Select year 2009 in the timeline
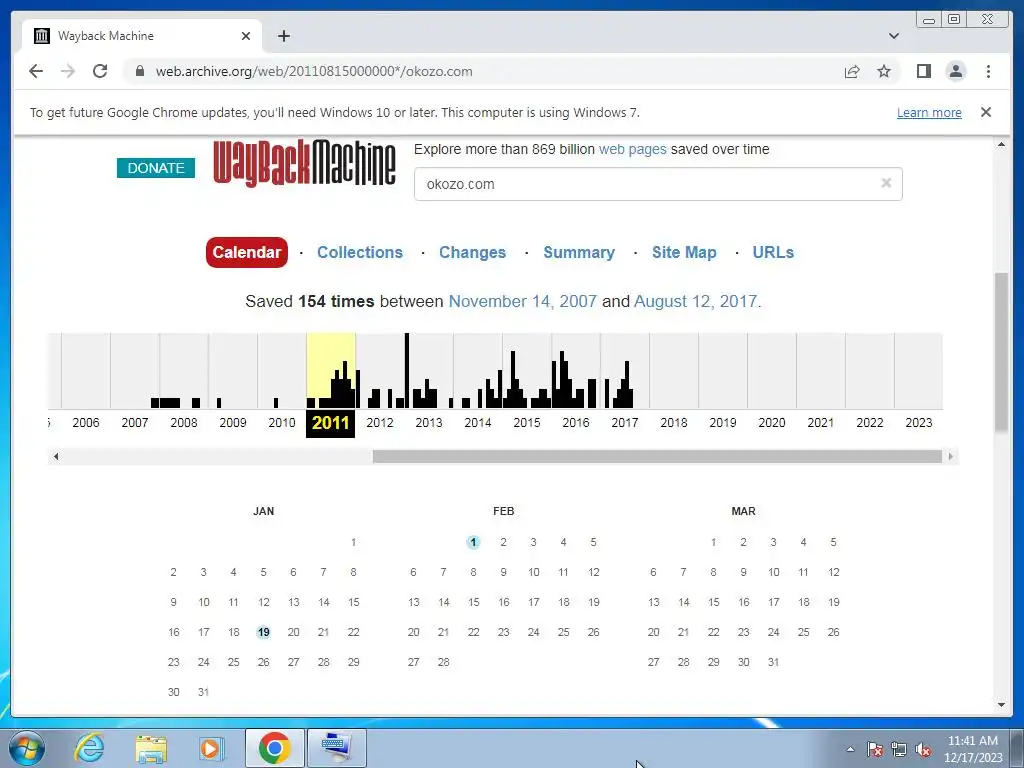 (x=232, y=423)
